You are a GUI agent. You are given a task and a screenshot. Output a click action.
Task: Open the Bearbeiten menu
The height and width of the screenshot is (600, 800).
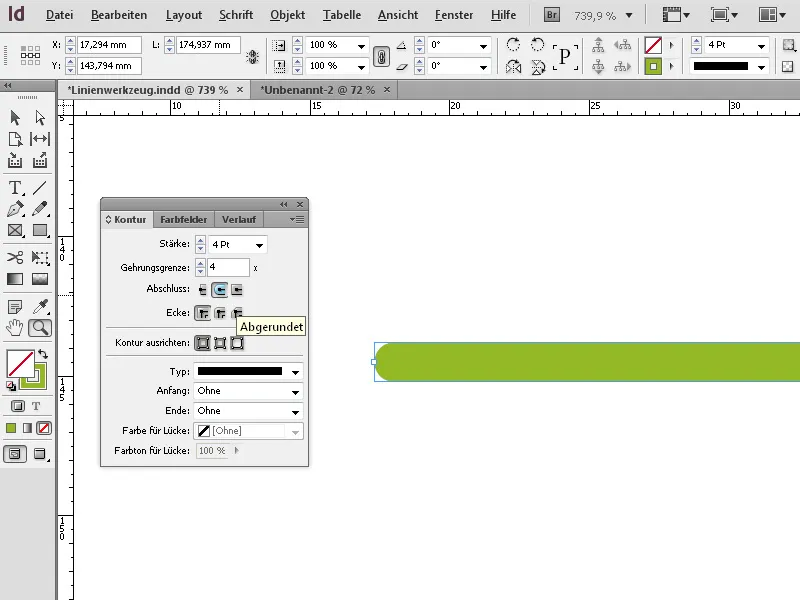pos(119,15)
